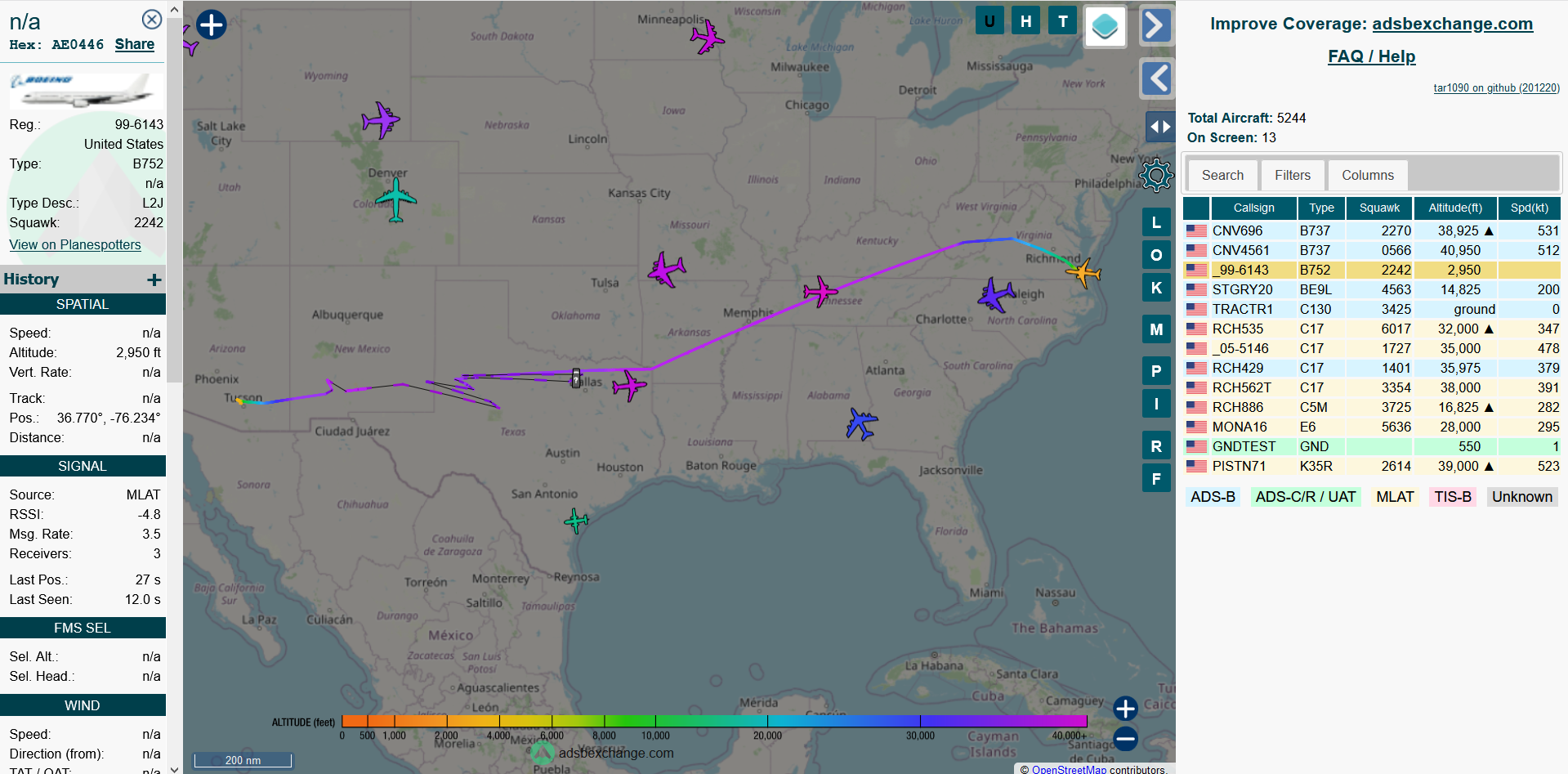Switch to the Filters tab
The image size is (1568, 774).
[1293, 175]
